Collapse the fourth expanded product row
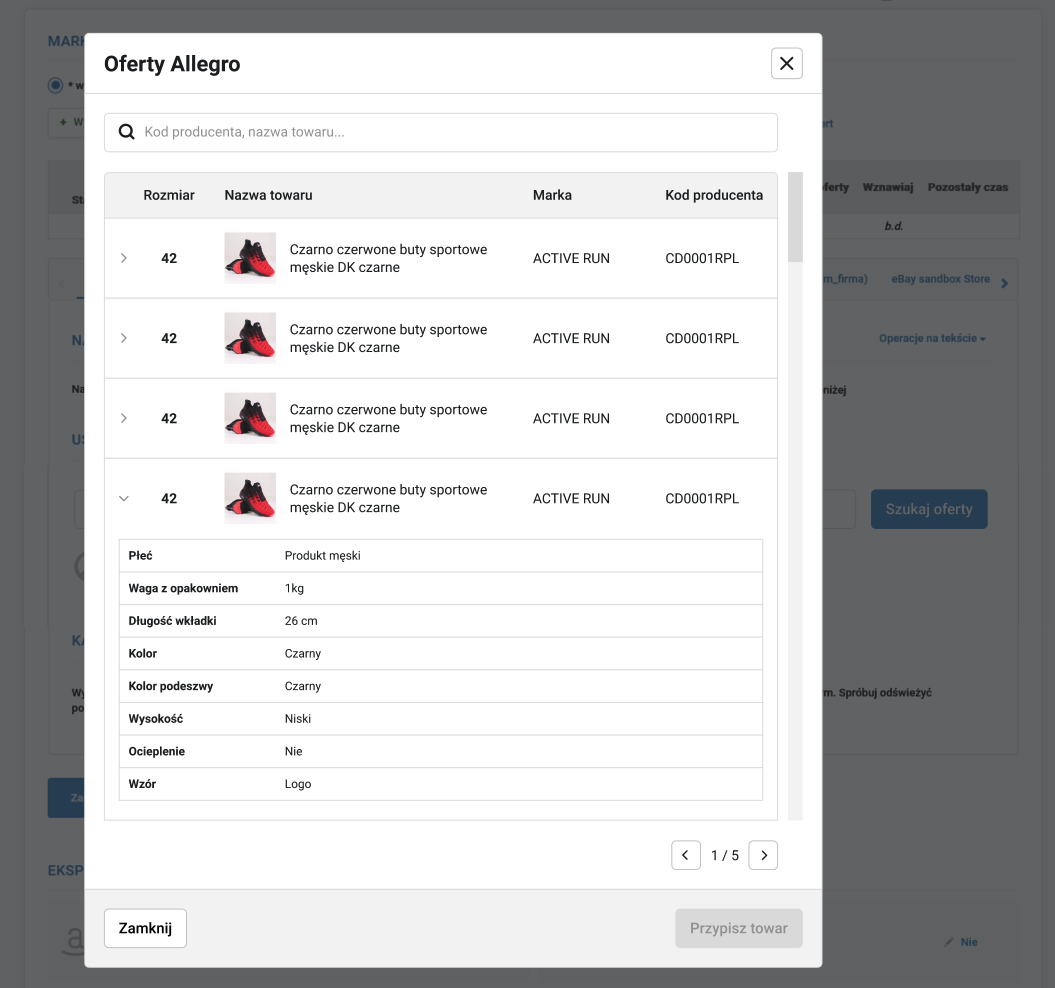1055x988 pixels. pyautogui.click(x=124, y=498)
